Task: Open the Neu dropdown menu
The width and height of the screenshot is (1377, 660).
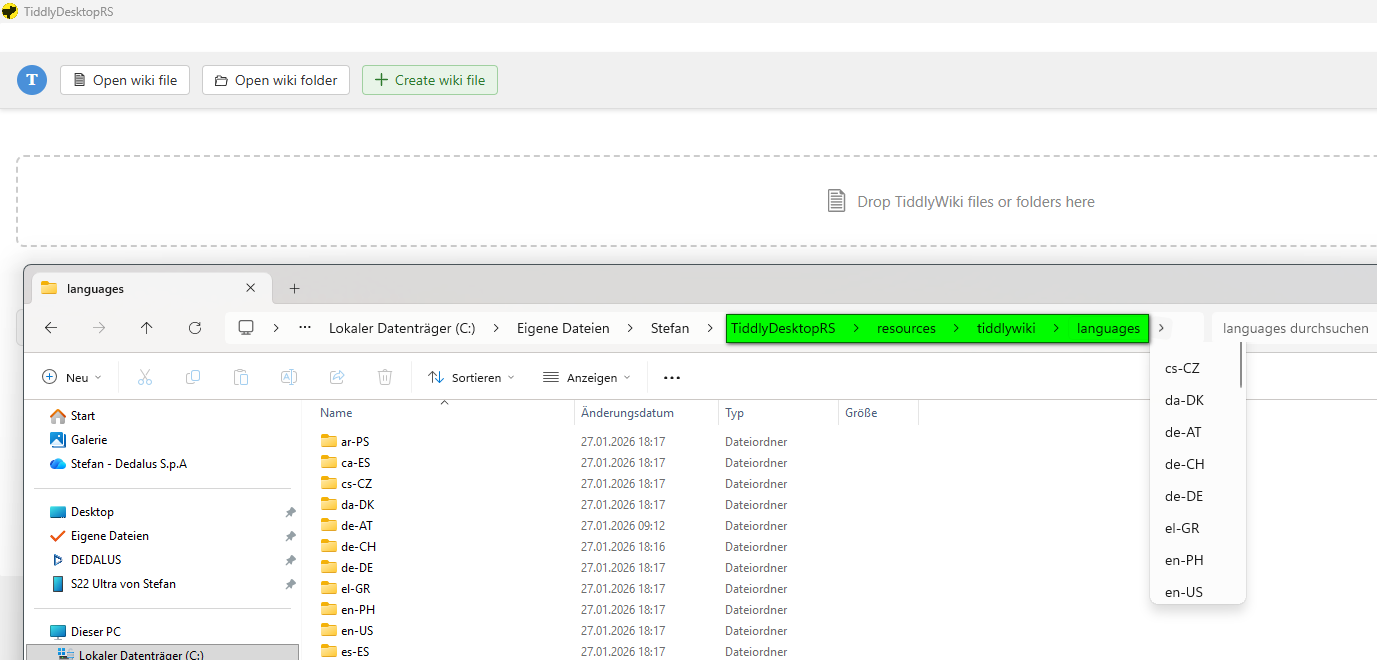Action: (x=72, y=377)
